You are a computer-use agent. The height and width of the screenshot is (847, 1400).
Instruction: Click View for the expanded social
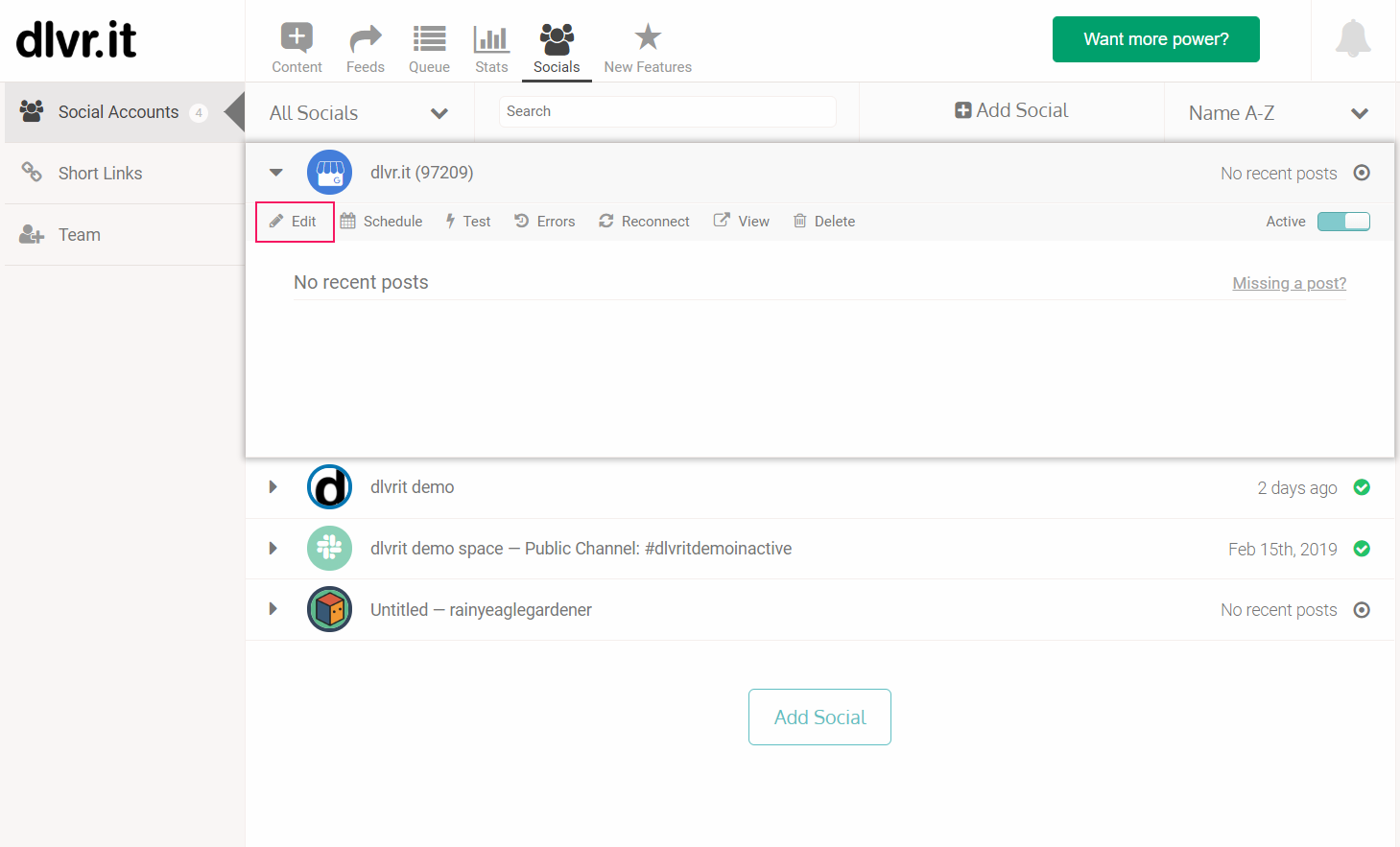pyautogui.click(x=742, y=222)
